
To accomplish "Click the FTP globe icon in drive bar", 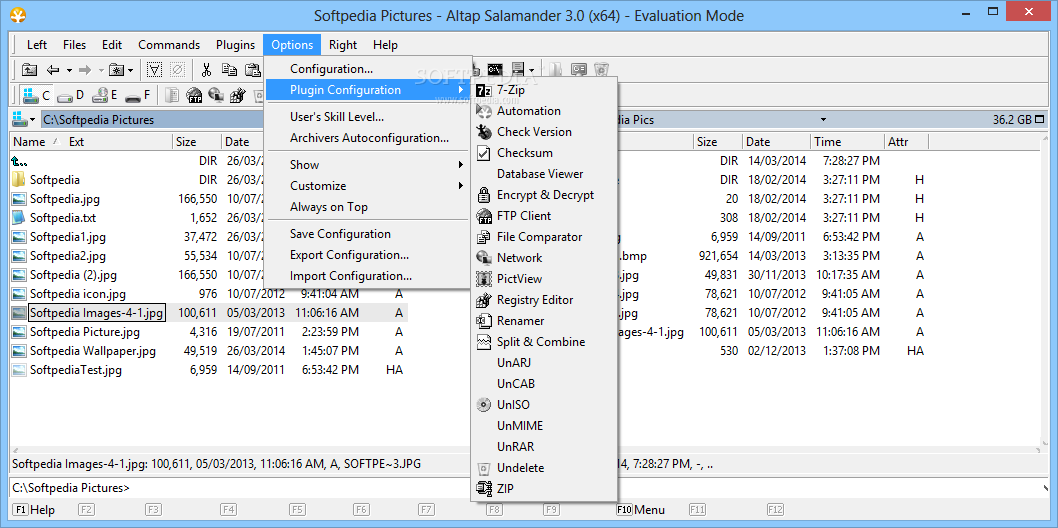I will (194, 95).
